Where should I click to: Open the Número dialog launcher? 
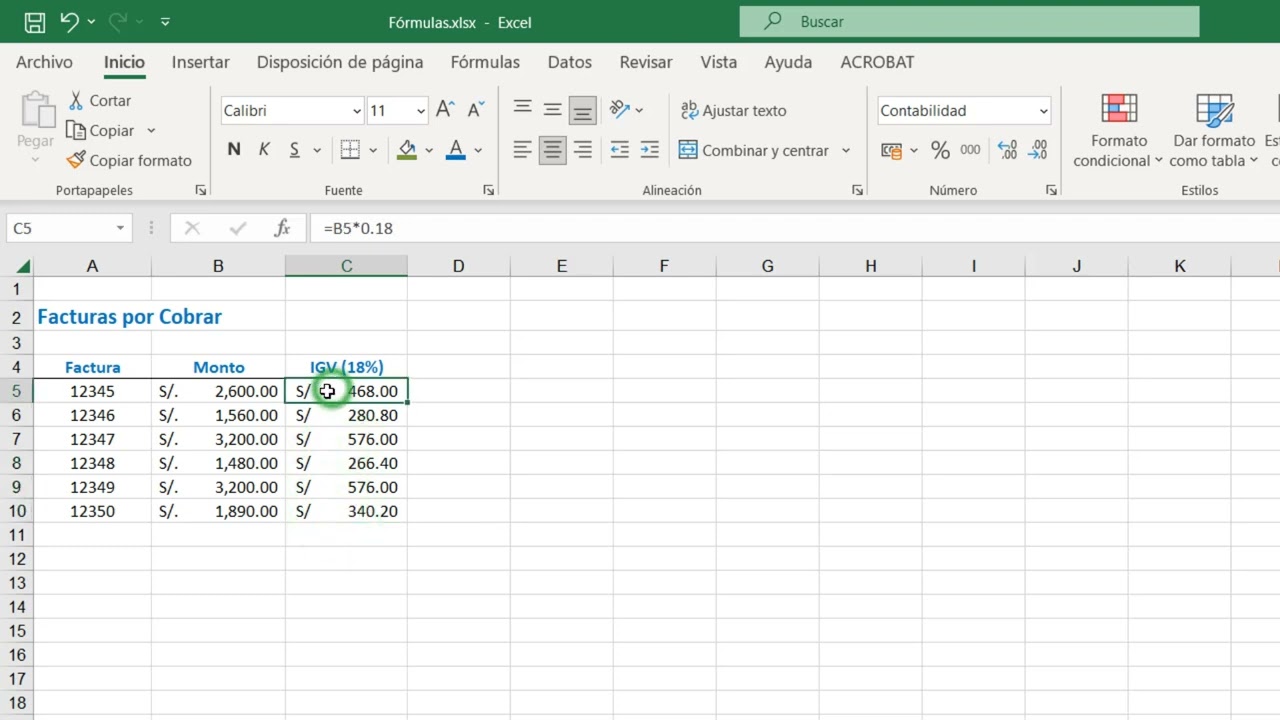coord(1051,190)
